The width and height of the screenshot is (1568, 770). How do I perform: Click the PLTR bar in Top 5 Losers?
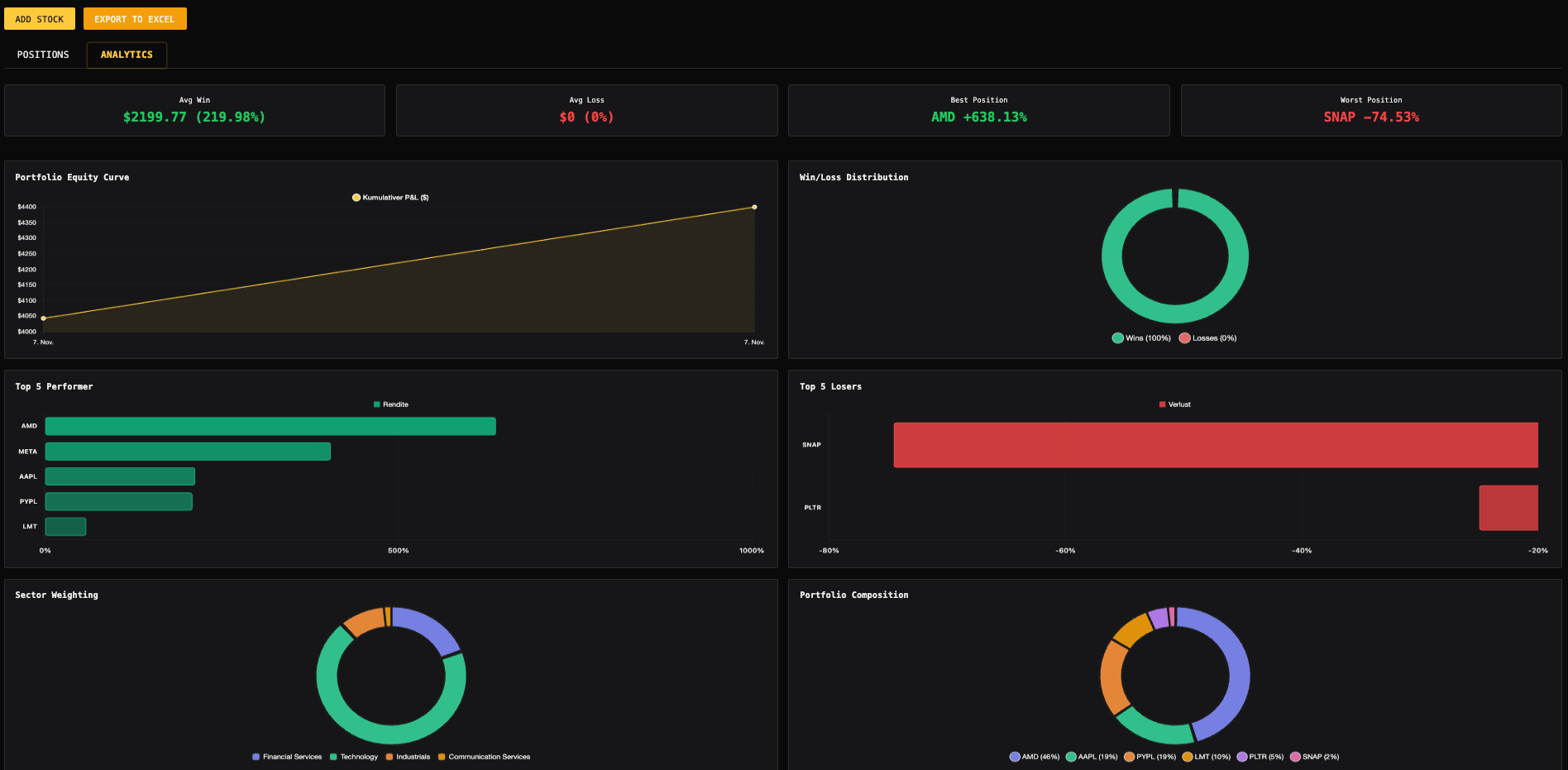pyautogui.click(x=1508, y=508)
